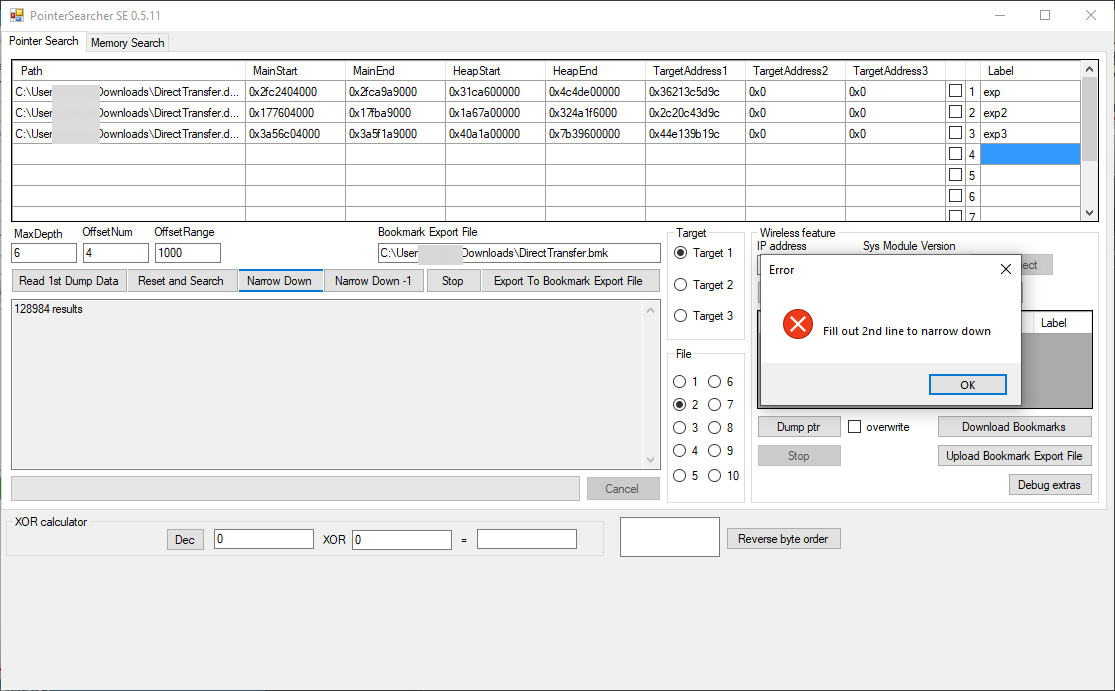
Task: Click the Path column header
Action: click(129, 70)
